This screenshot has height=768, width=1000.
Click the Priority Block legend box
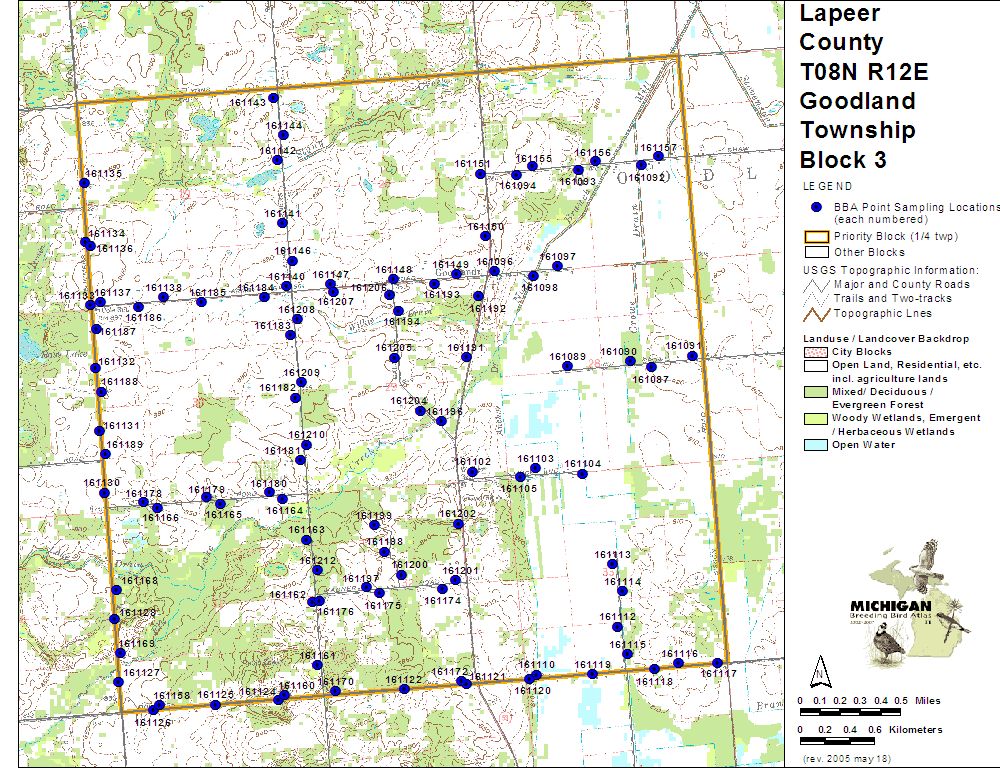pos(815,237)
